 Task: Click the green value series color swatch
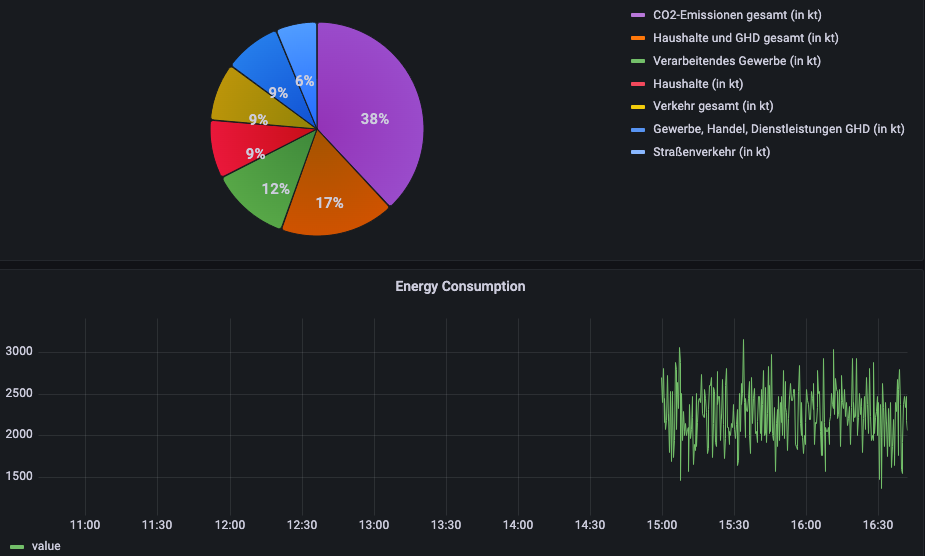click(x=16, y=546)
